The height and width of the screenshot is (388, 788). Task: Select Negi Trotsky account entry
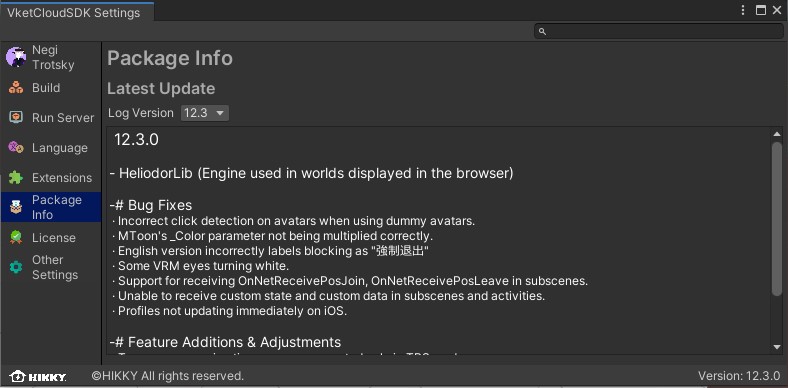click(x=51, y=57)
